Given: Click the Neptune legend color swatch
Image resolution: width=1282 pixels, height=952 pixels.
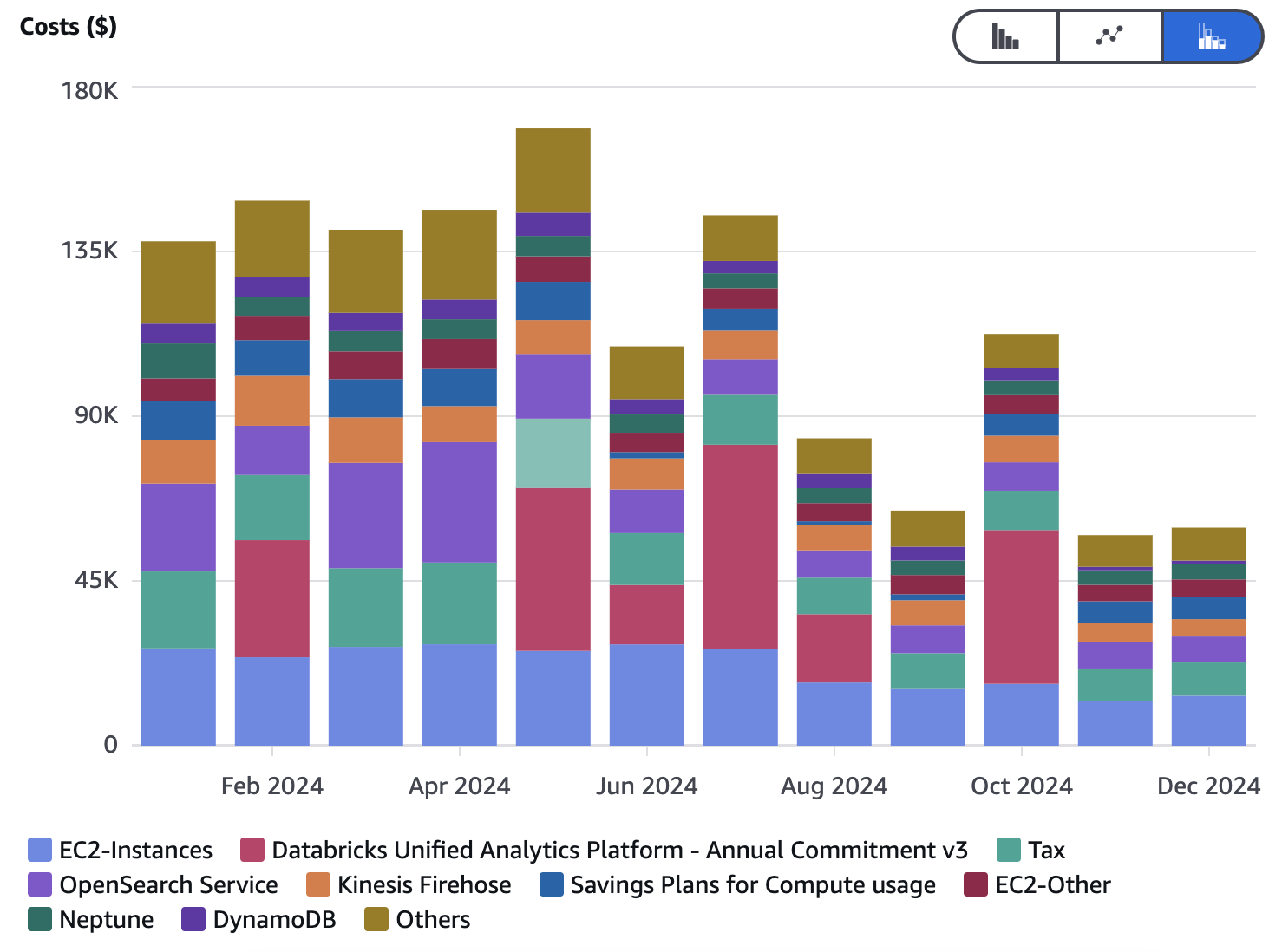Looking at the screenshot, I should click(40, 919).
